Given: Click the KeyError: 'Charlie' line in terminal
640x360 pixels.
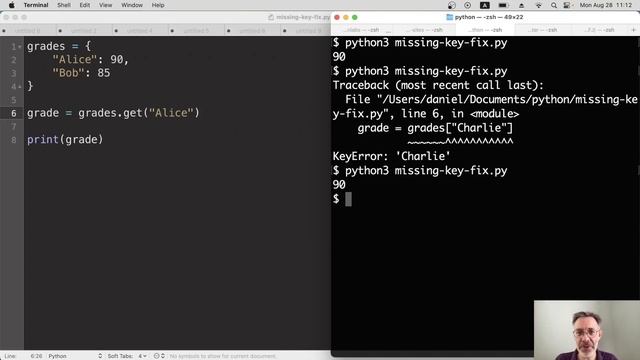Looking at the screenshot, I should (391, 156).
